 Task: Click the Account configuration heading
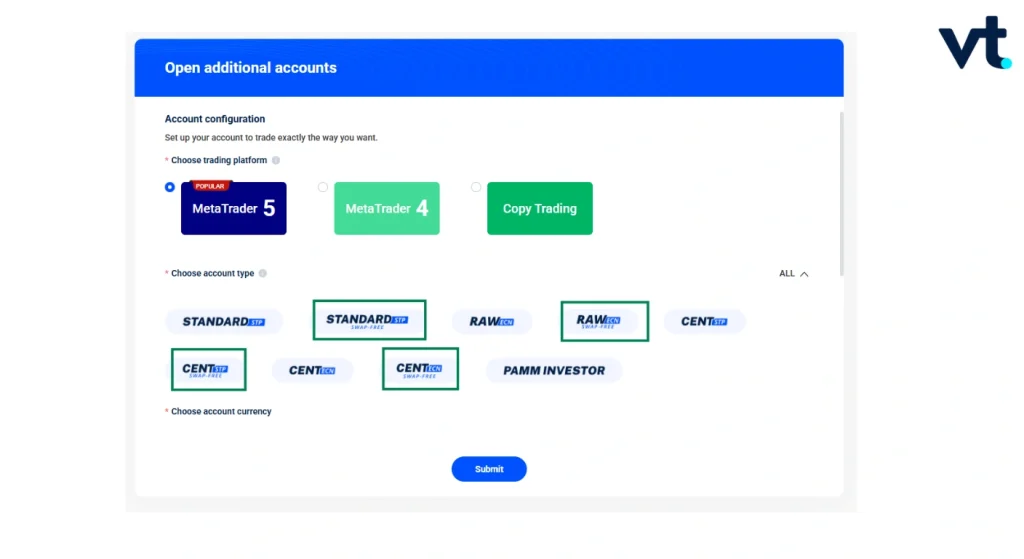[x=215, y=119]
